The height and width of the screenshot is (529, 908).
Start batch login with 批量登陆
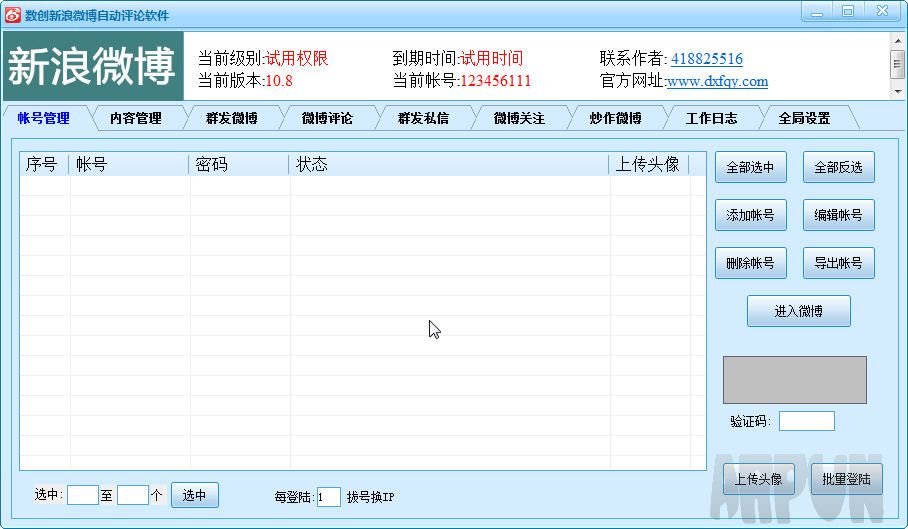coord(847,479)
